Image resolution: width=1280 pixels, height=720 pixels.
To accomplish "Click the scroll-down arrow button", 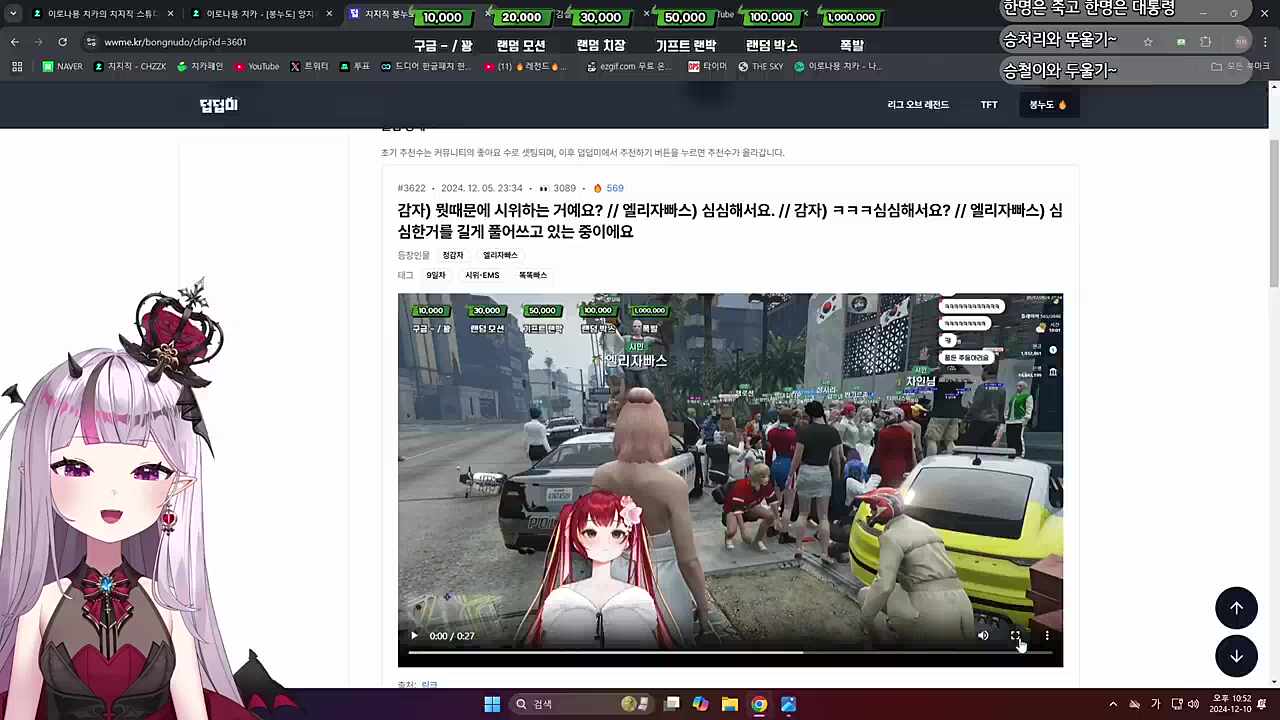I will point(1236,656).
